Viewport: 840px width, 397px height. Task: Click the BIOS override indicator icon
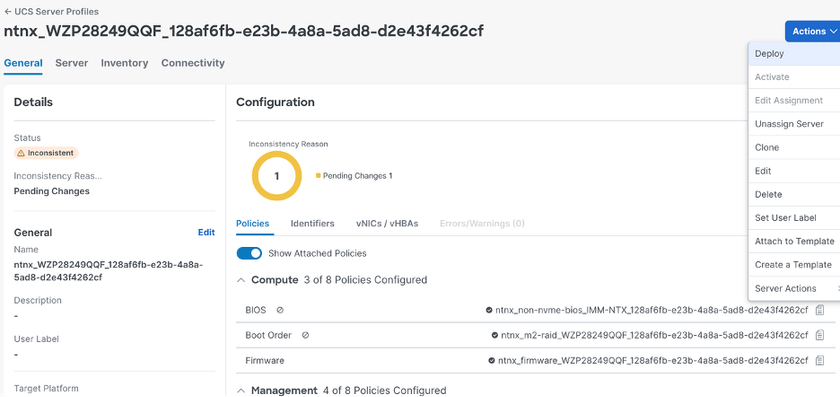tap(280, 310)
